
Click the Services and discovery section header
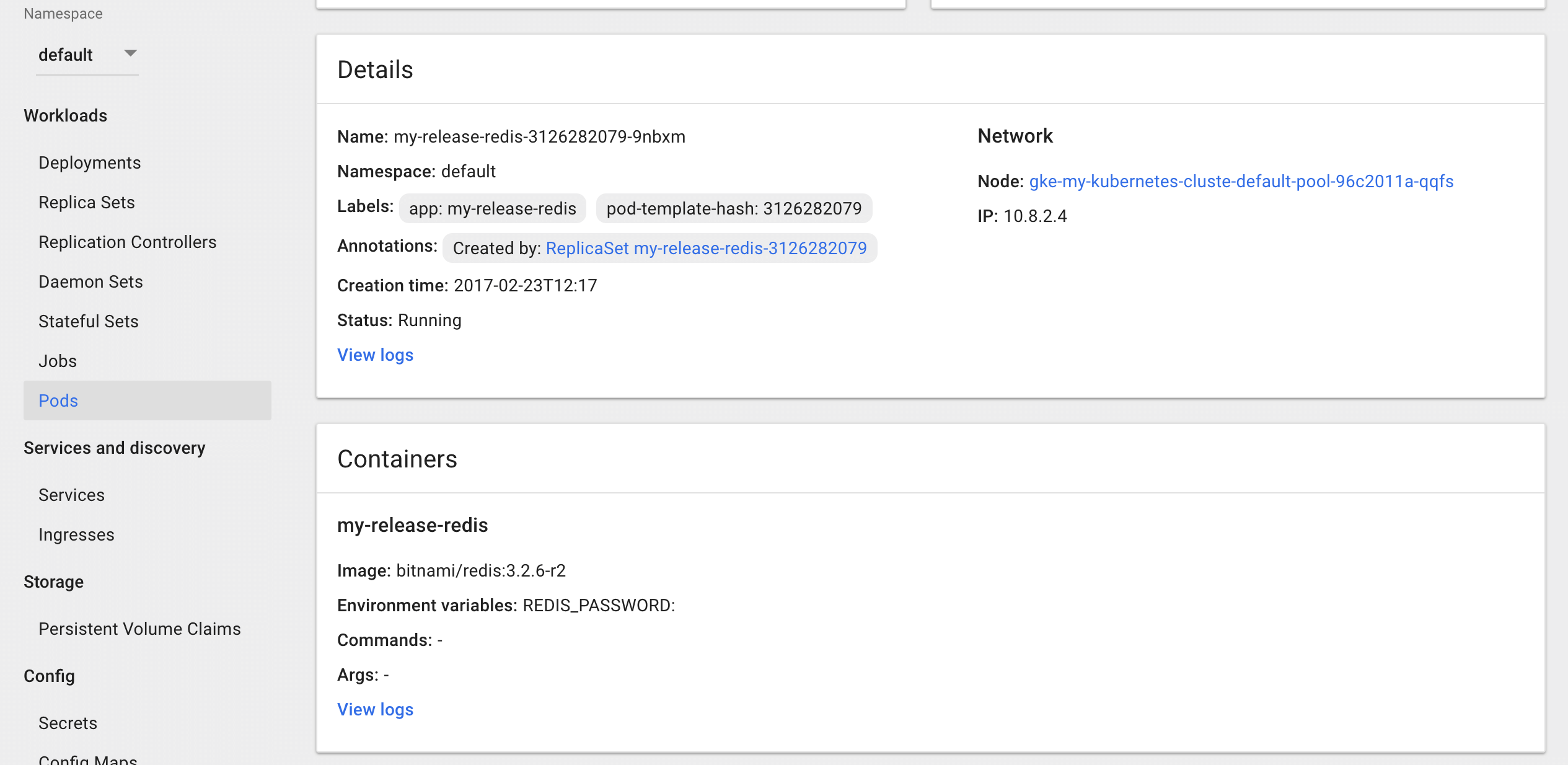115,448
